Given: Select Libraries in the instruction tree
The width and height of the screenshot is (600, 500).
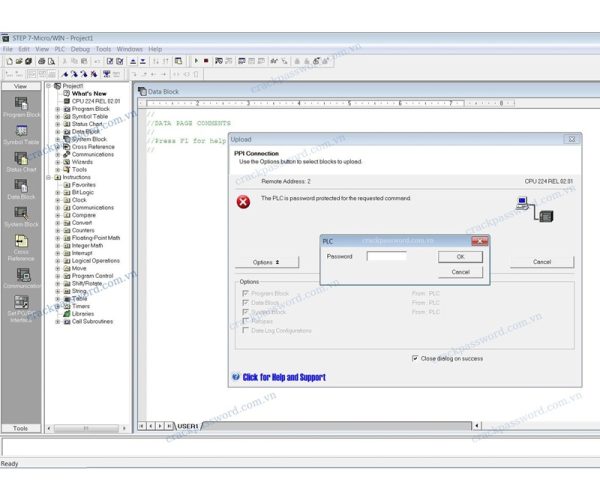Looking at the screenshot, I should (83, 314).
